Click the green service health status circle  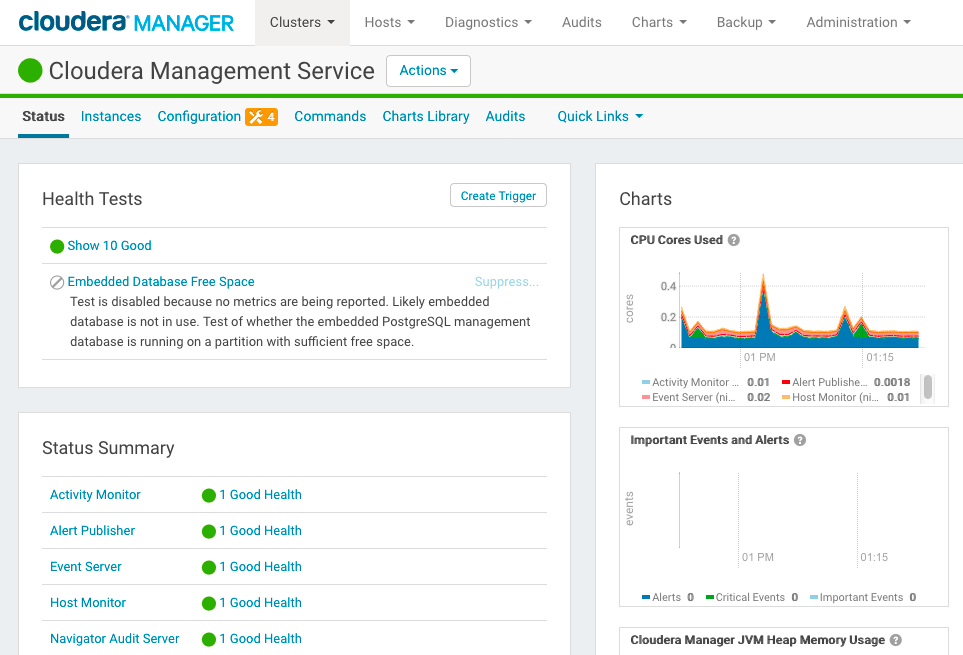30,71
